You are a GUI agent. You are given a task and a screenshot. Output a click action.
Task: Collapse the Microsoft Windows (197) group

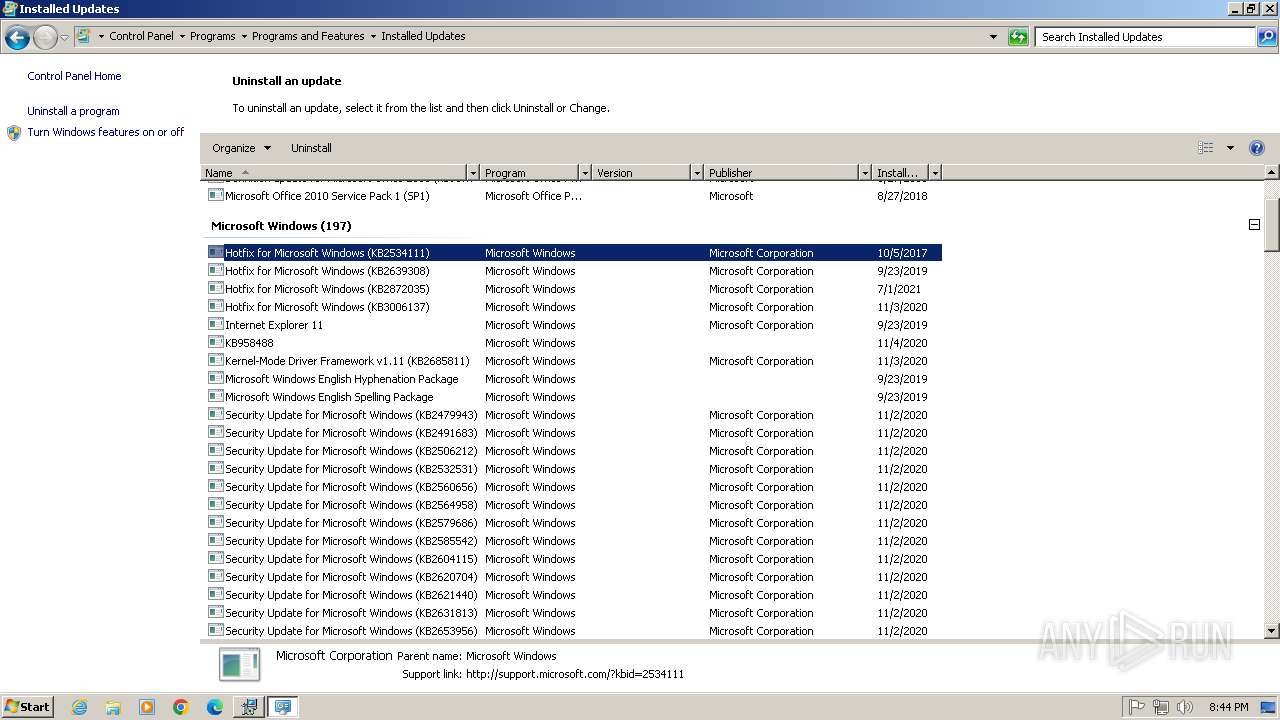[1254, 225]
